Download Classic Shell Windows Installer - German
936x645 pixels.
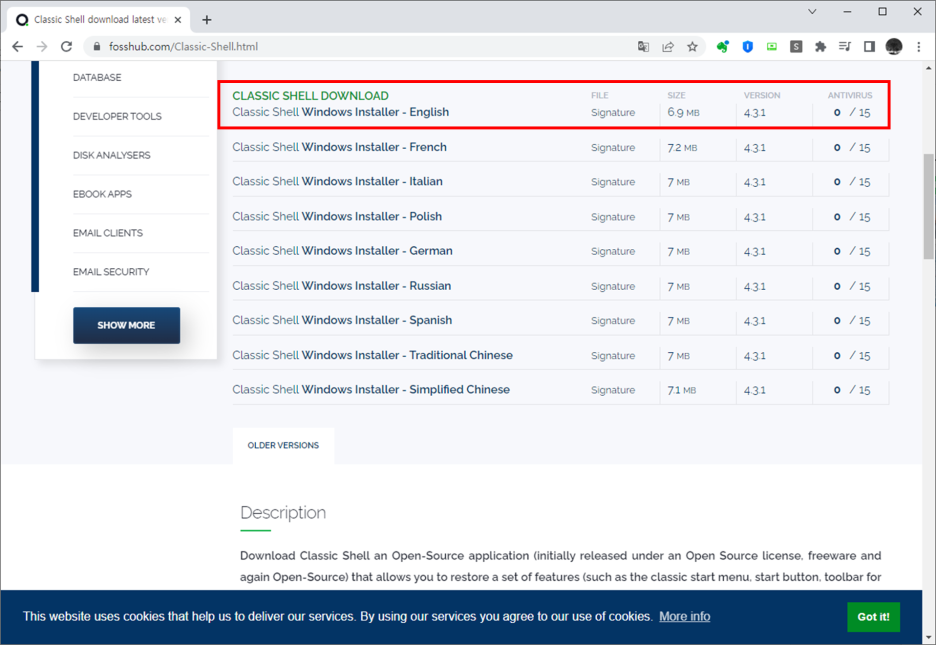point(342,251)
